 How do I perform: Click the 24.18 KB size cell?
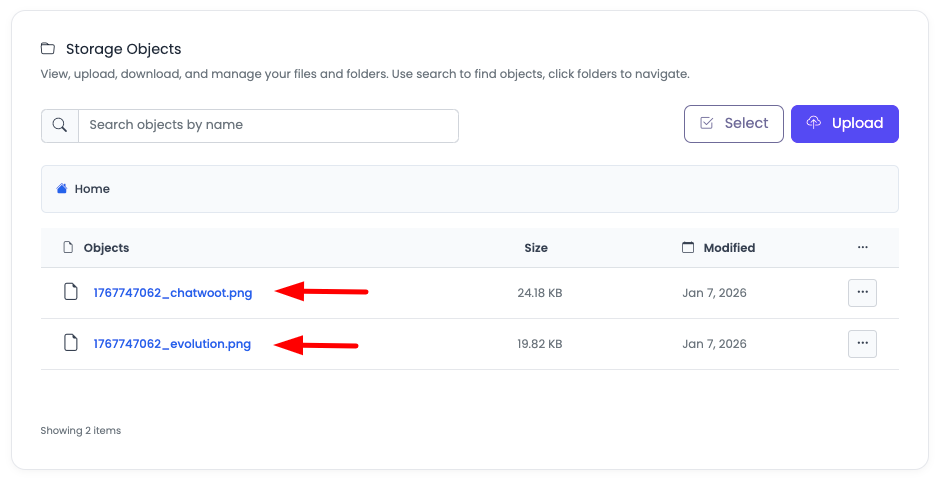point(540,293)
